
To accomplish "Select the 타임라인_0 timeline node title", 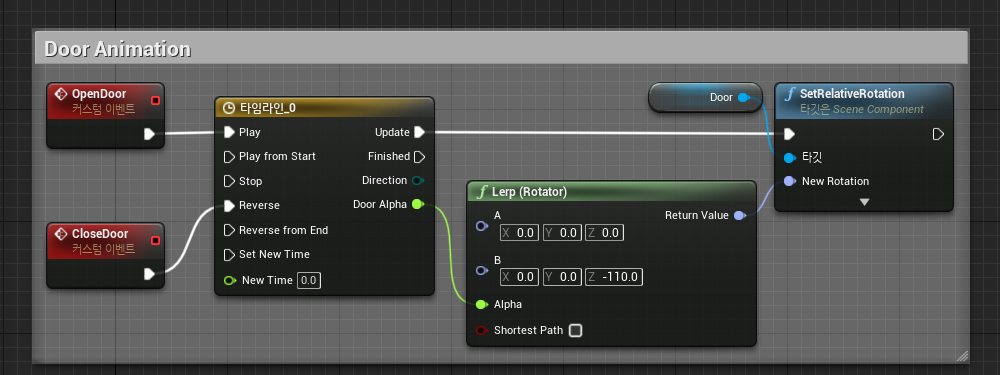I will pos(267,108).
